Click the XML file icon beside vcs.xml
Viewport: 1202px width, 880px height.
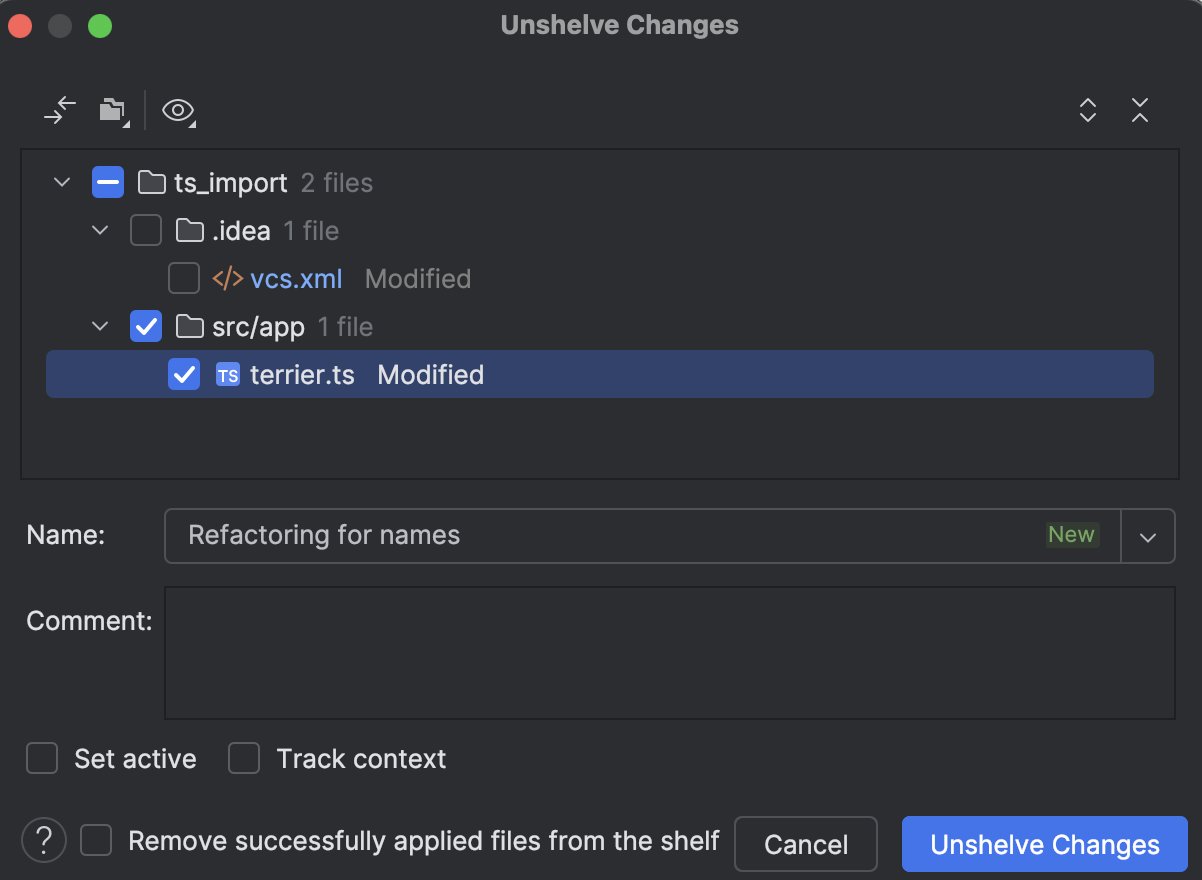224,278
